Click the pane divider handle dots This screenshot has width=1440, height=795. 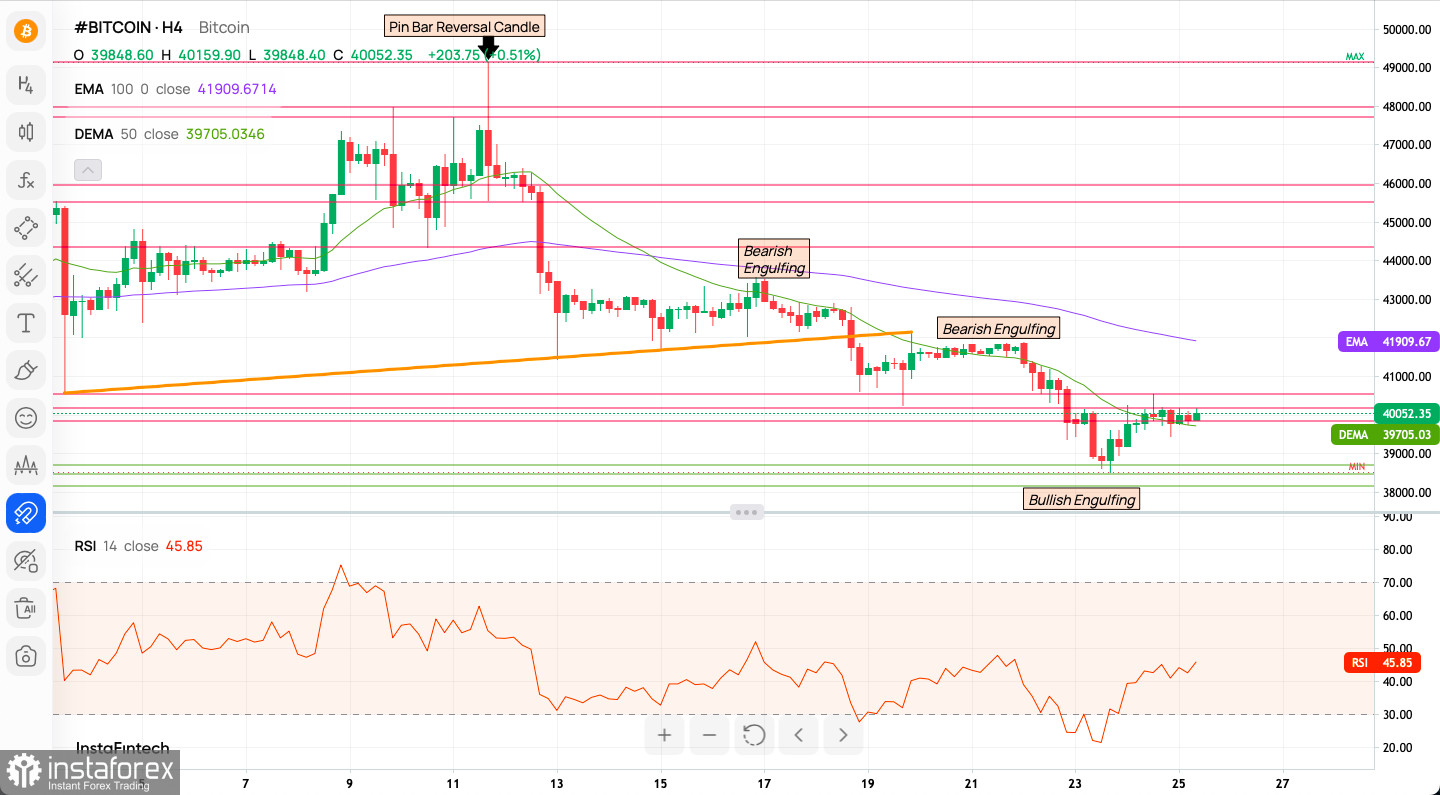pos(746,512)
